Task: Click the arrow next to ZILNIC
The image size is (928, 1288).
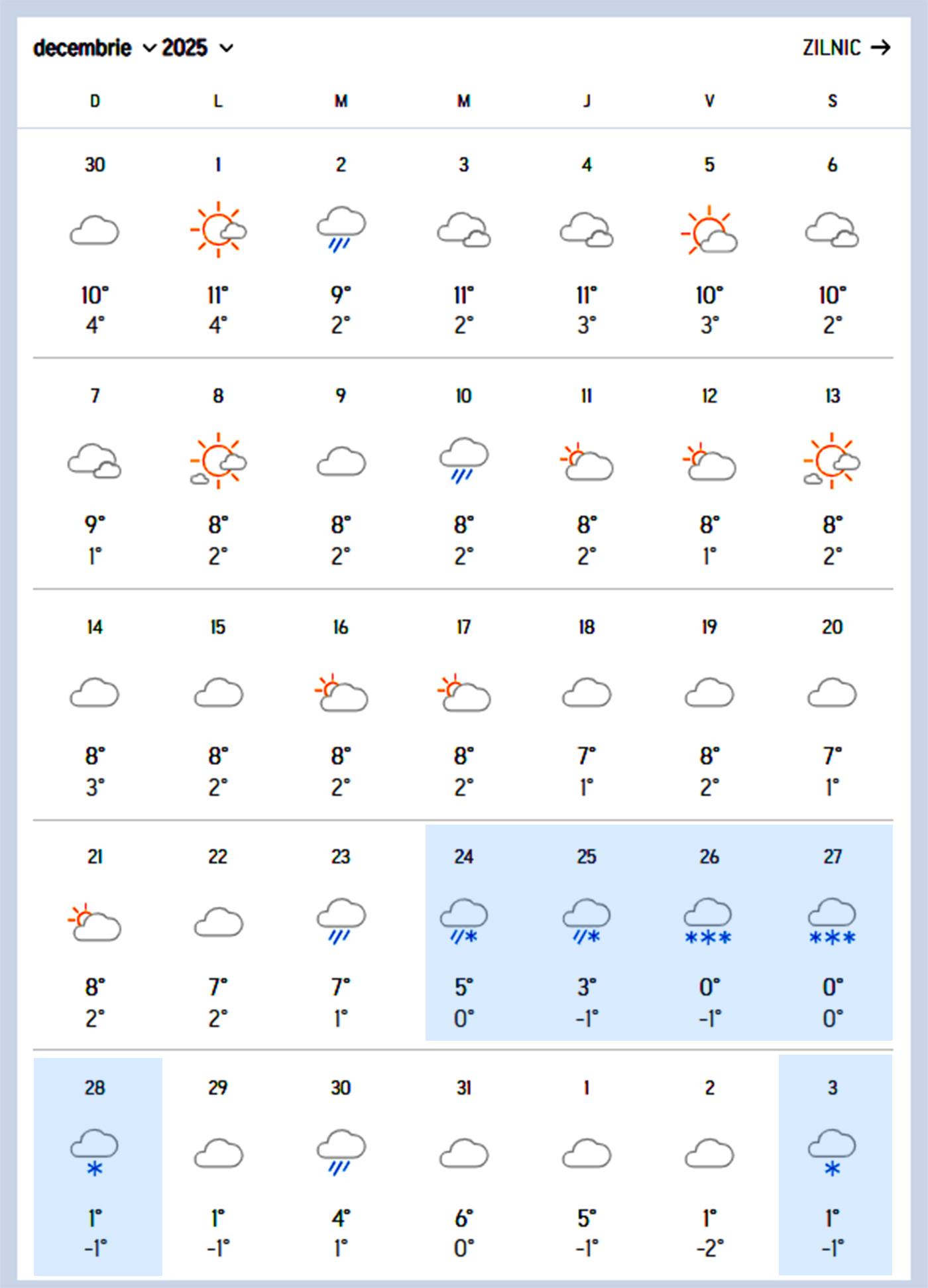Action: [x=881, y=48]
